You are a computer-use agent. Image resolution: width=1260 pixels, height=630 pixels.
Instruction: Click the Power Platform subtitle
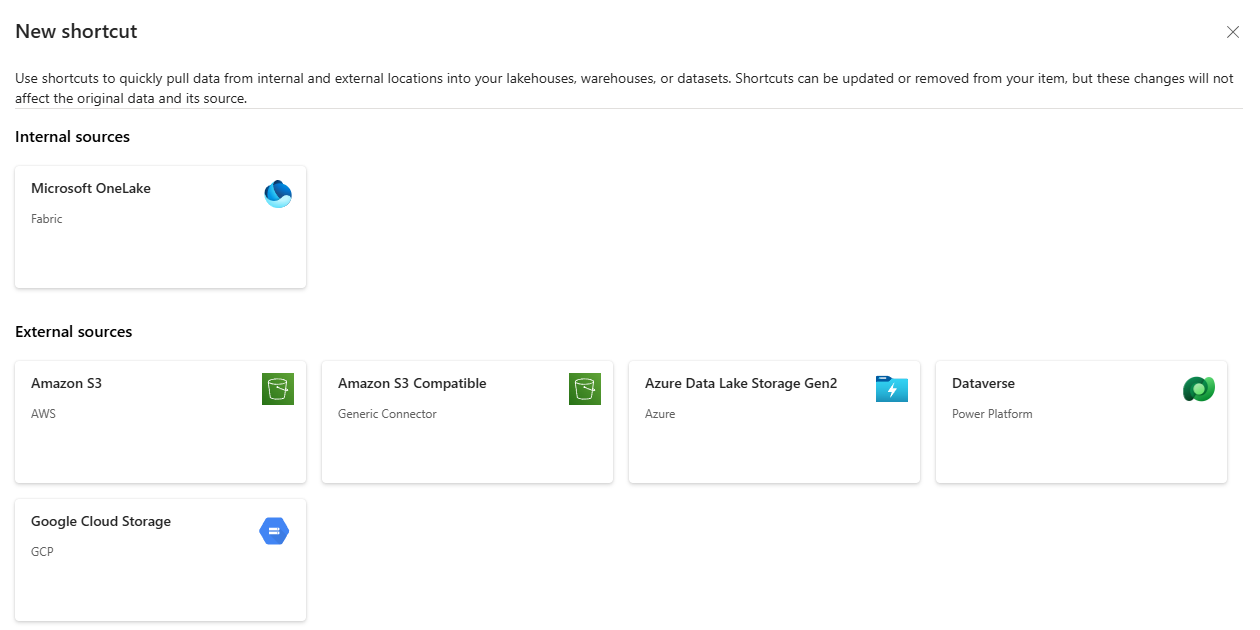click(x=992, y=414)
